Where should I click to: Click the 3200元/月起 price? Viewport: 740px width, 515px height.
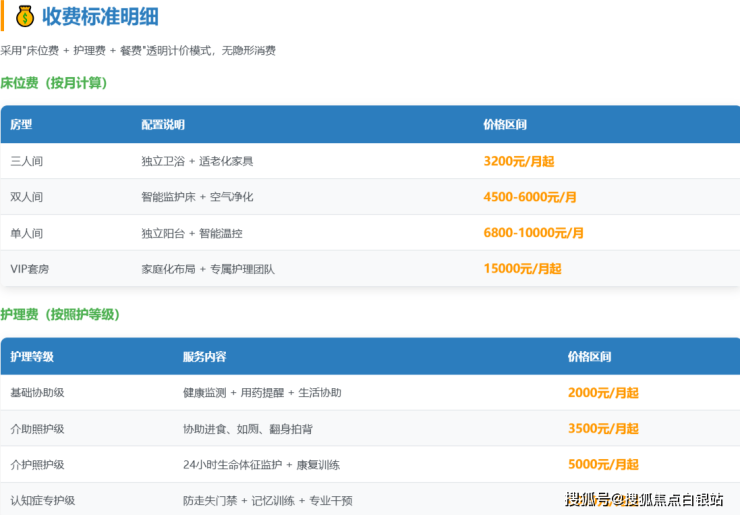(x=518, y=161)
